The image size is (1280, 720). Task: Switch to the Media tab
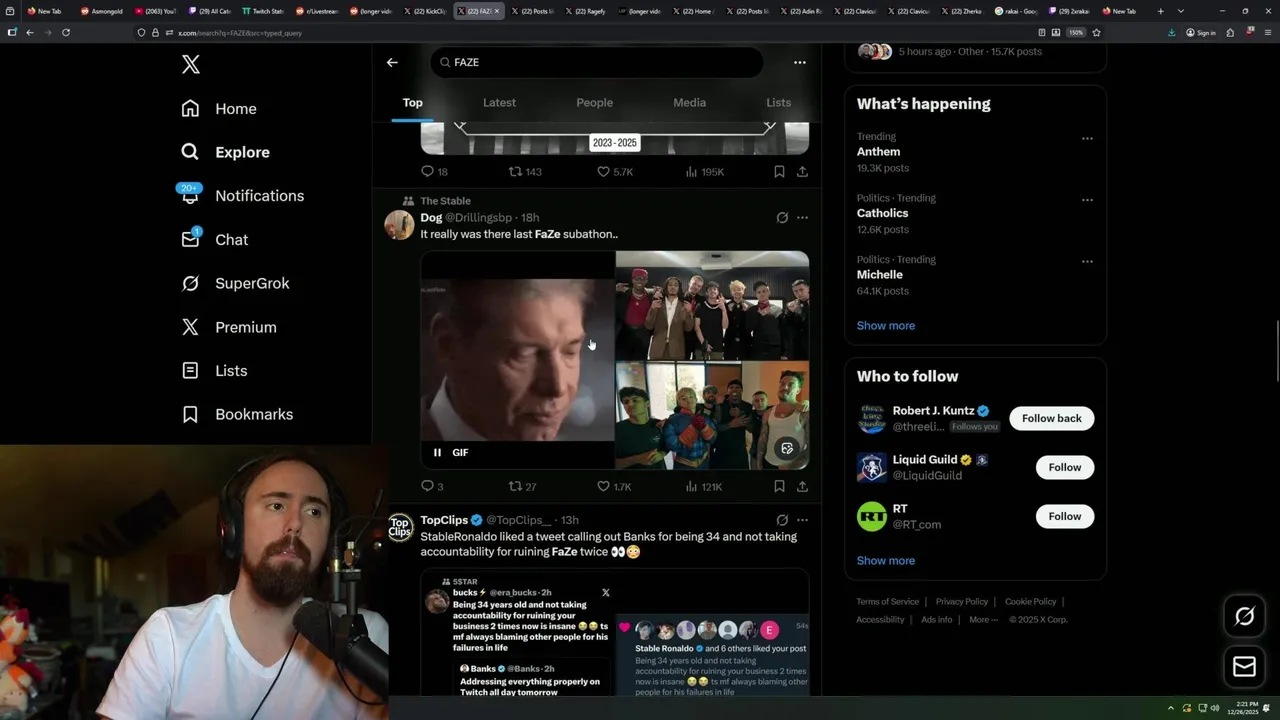(689, 103)
